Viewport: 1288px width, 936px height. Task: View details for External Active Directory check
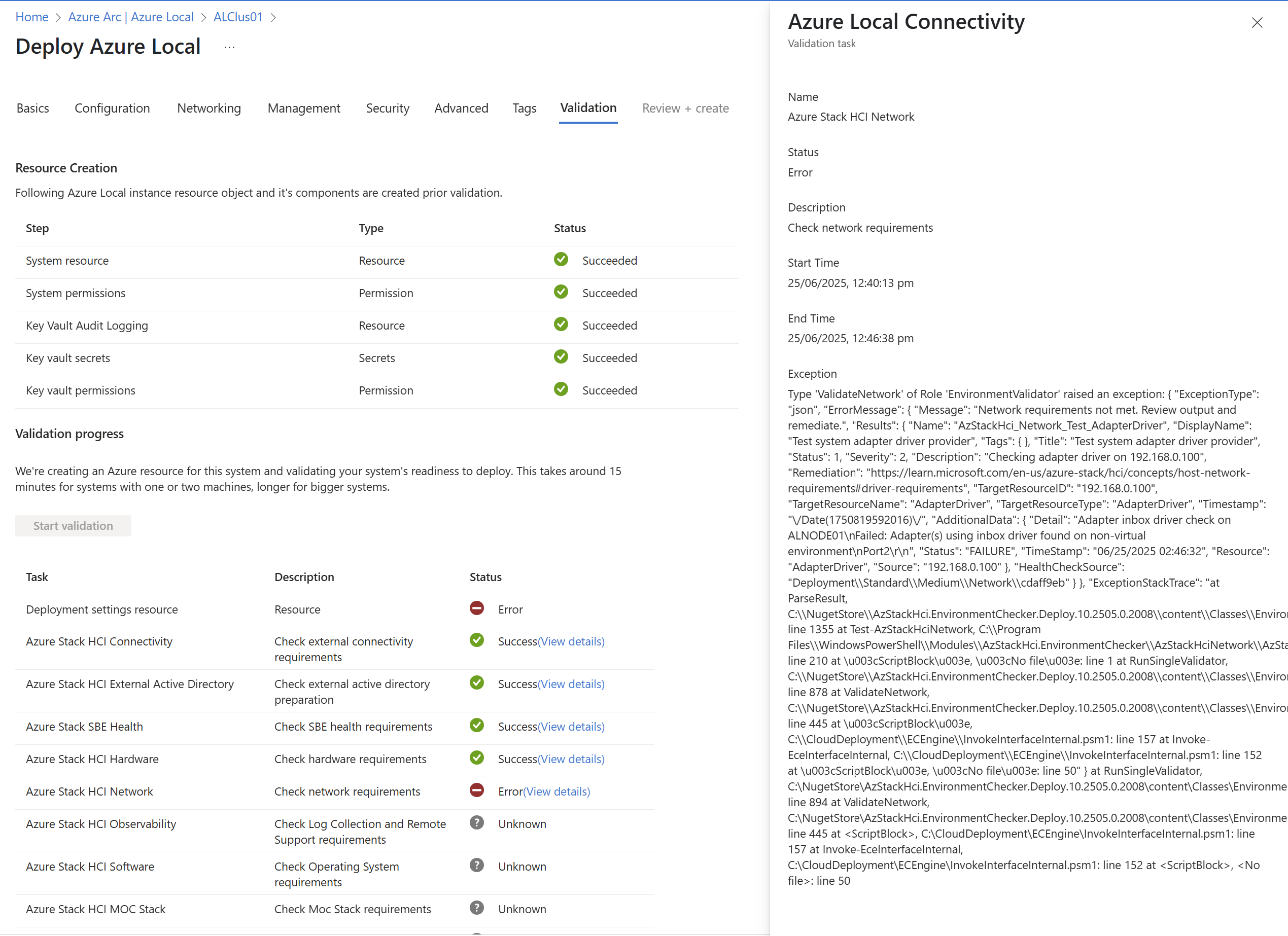click(571, 684)
